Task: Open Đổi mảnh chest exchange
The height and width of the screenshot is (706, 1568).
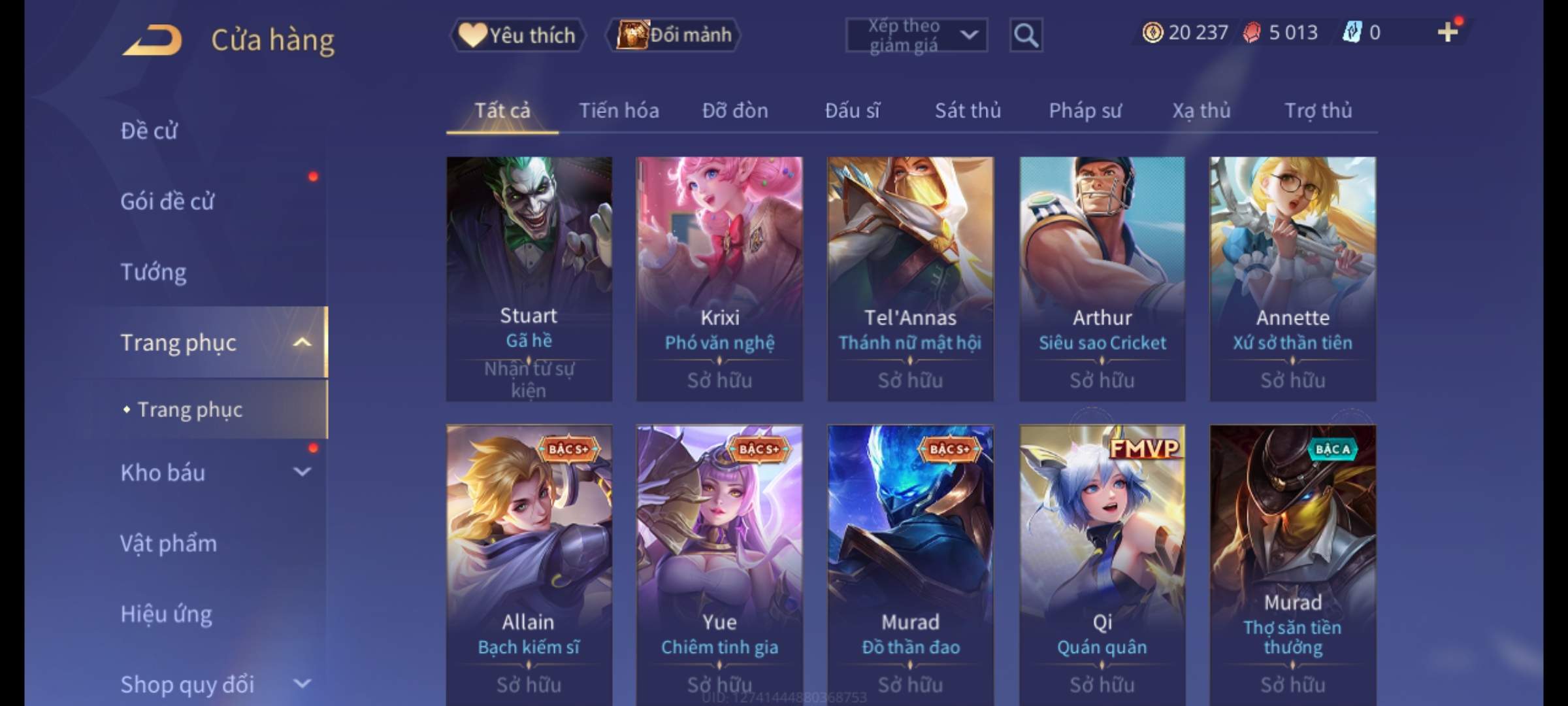Action: pos(674,35)
